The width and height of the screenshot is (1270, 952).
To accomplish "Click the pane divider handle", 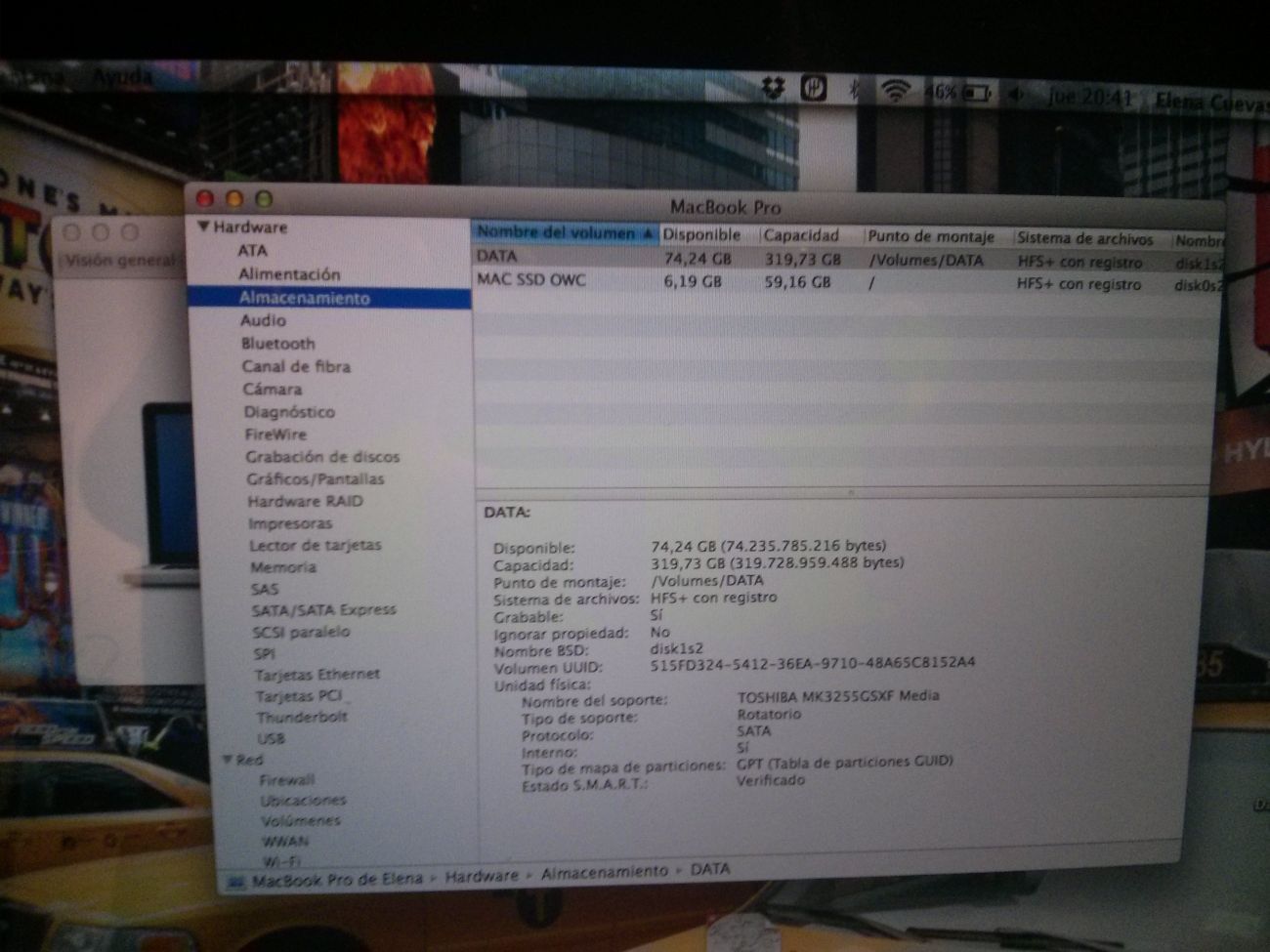I will (850, 492).
